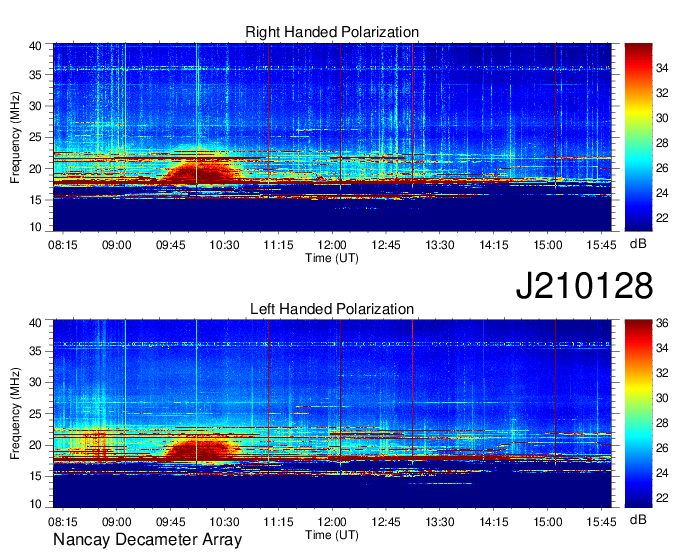Click the 25 MHz tick label on the Right Handed plot
The width and height of the screenshot is (680, 552).
point(36,137)
